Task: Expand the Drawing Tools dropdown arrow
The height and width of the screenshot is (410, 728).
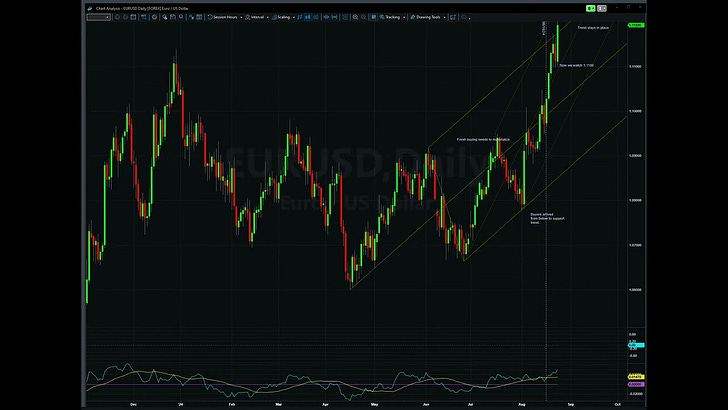Action: coord(445,18)
